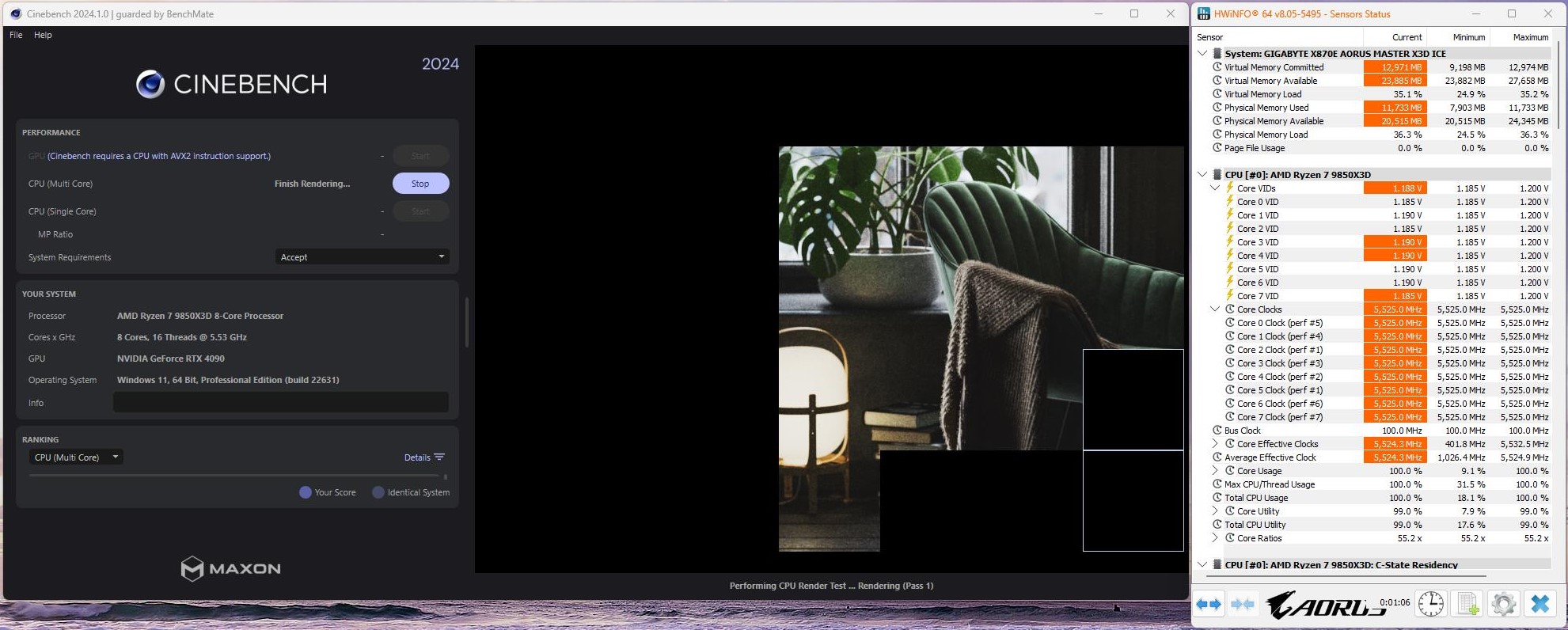
Task: Click the Maxon logo in Cinebench
Action: pos(230,568)
